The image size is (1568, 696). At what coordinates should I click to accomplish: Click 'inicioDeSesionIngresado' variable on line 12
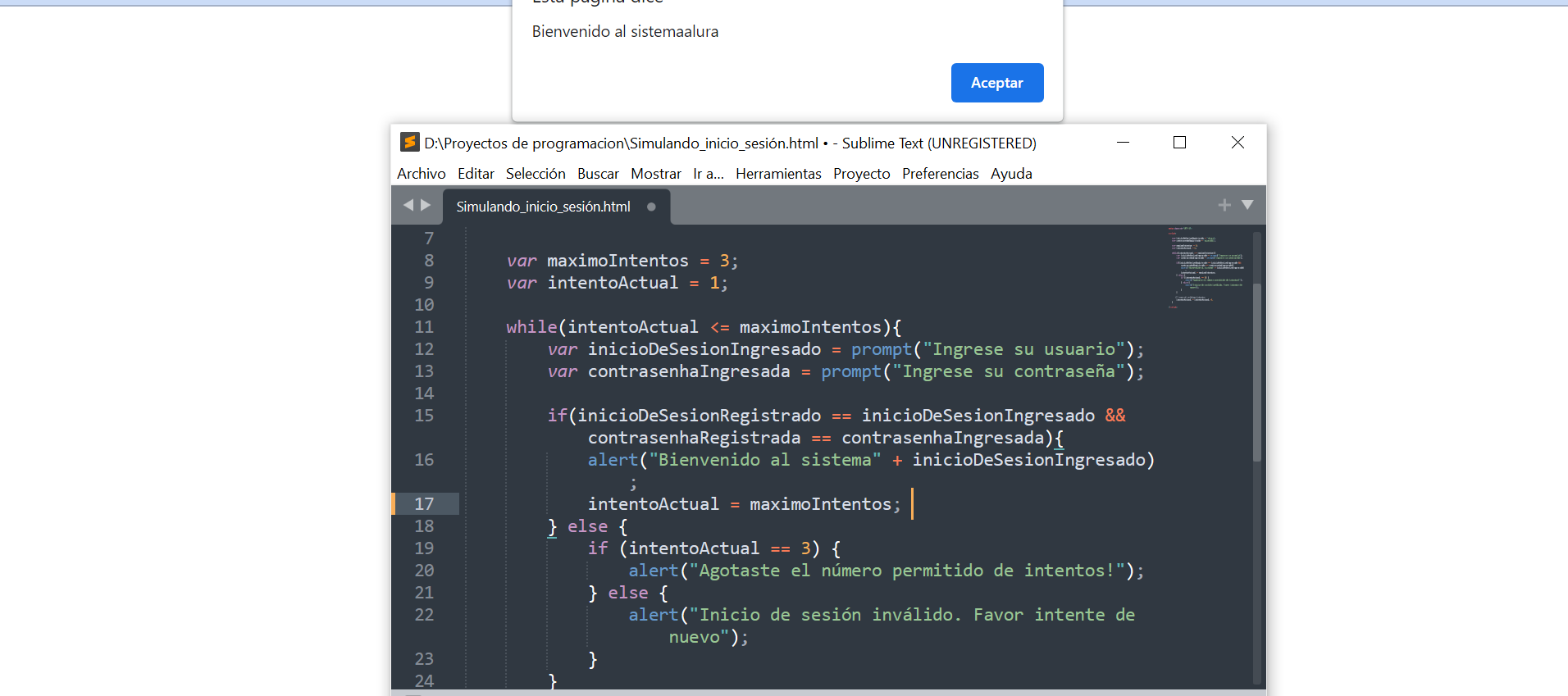click(704, 349)
